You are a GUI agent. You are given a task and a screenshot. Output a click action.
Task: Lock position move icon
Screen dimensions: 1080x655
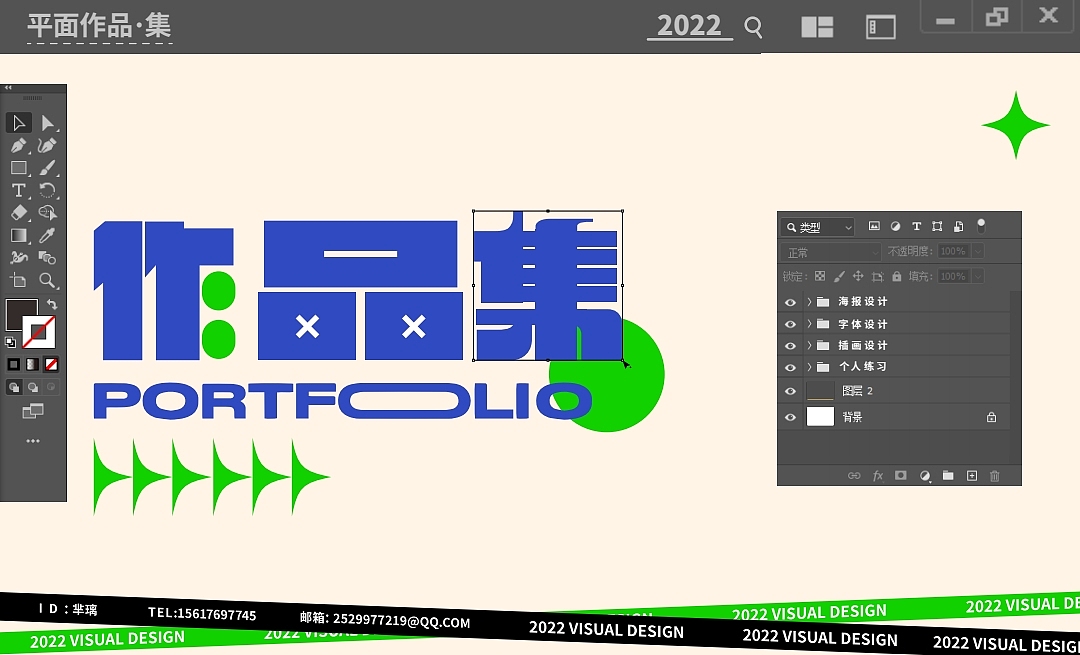coord(858,276)
